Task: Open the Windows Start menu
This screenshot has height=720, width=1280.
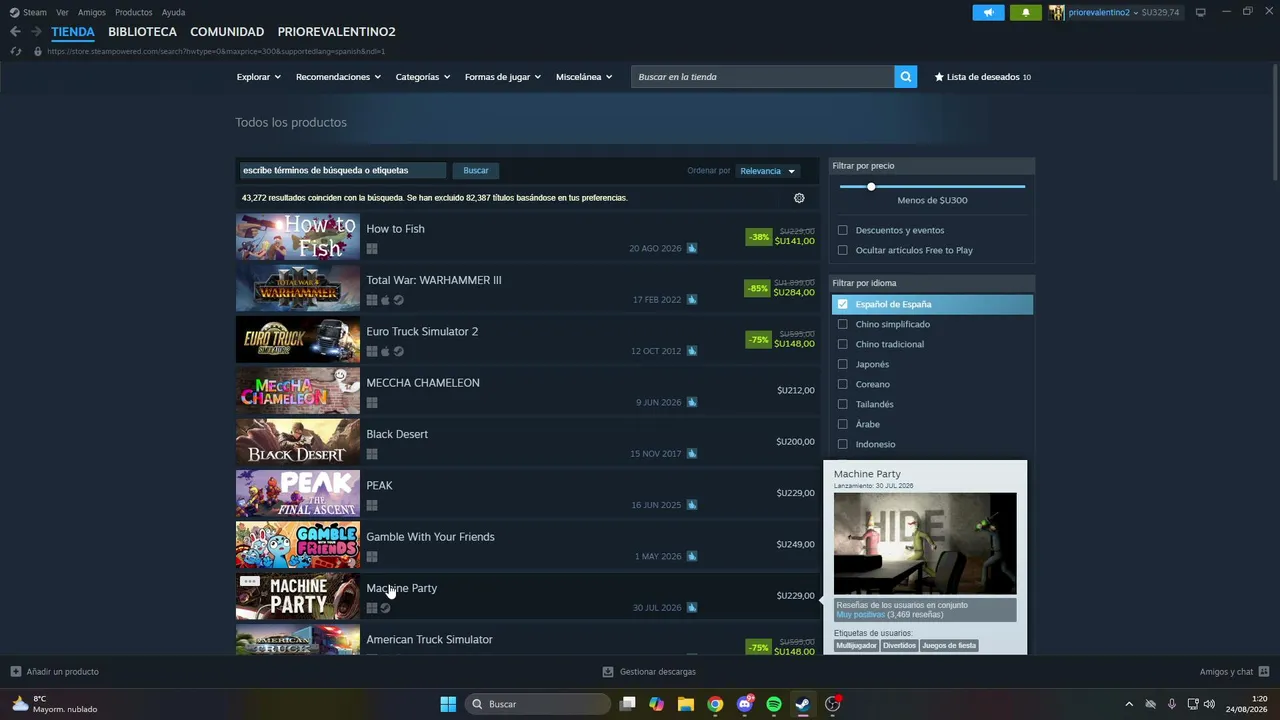Action: [448, 704]
